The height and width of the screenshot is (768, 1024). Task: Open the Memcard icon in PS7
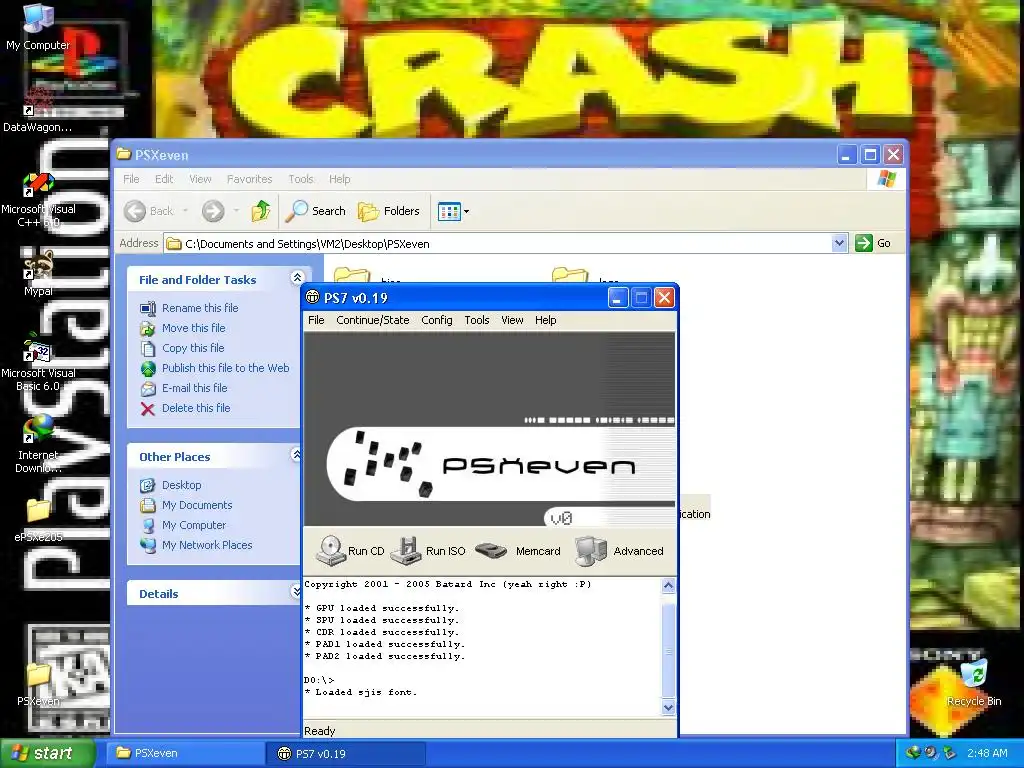(x=490, y=551)
